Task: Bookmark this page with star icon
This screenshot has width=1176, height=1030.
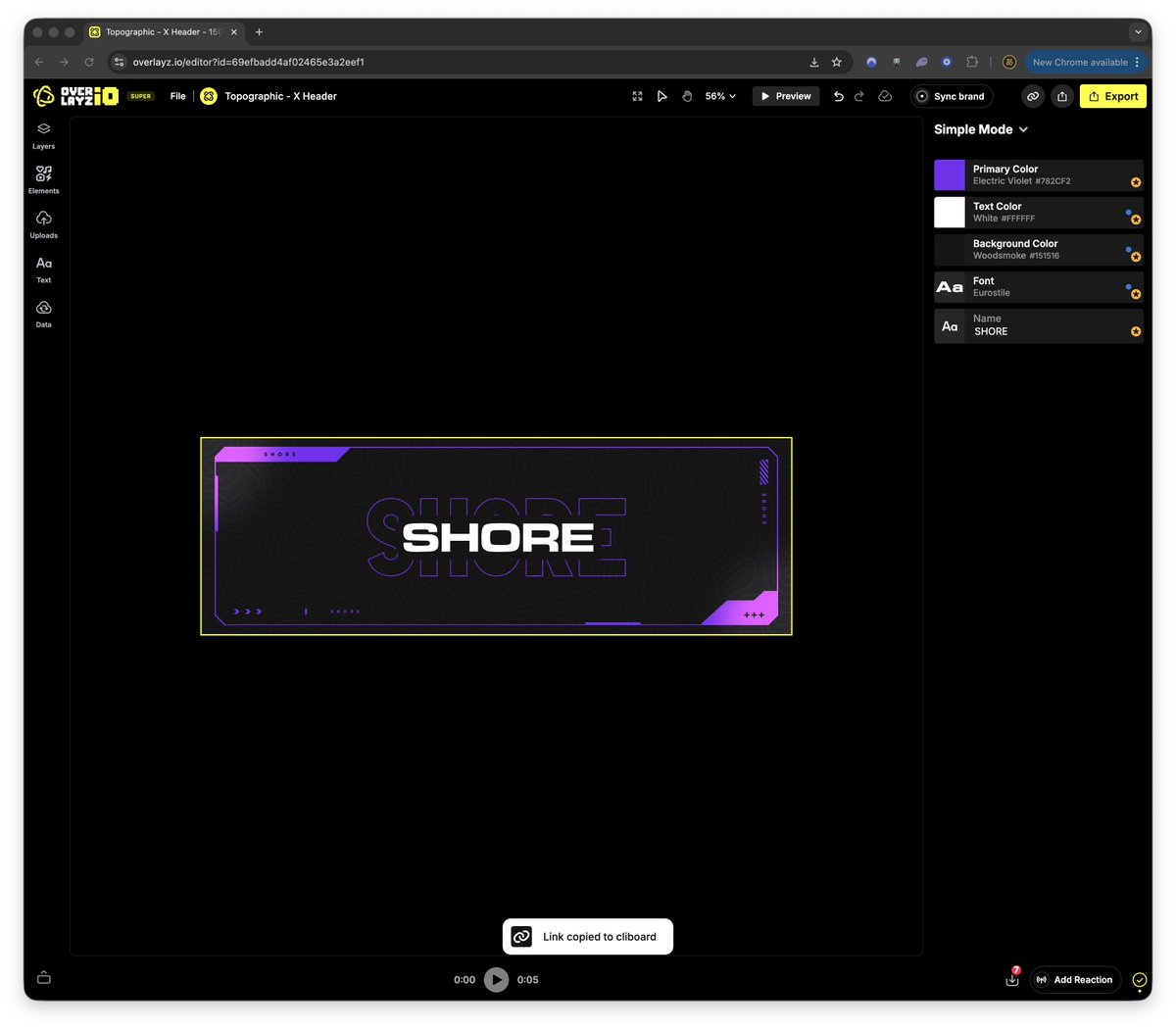Action: [836, 62]
